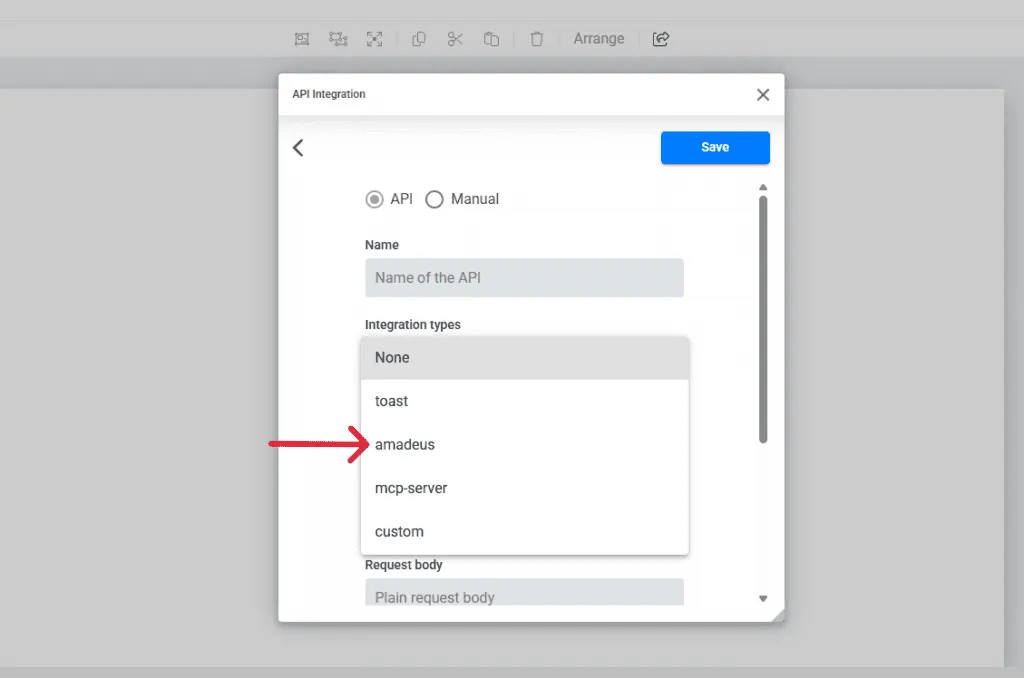Click the dialog's vertical scrollbar thumb

763,318
